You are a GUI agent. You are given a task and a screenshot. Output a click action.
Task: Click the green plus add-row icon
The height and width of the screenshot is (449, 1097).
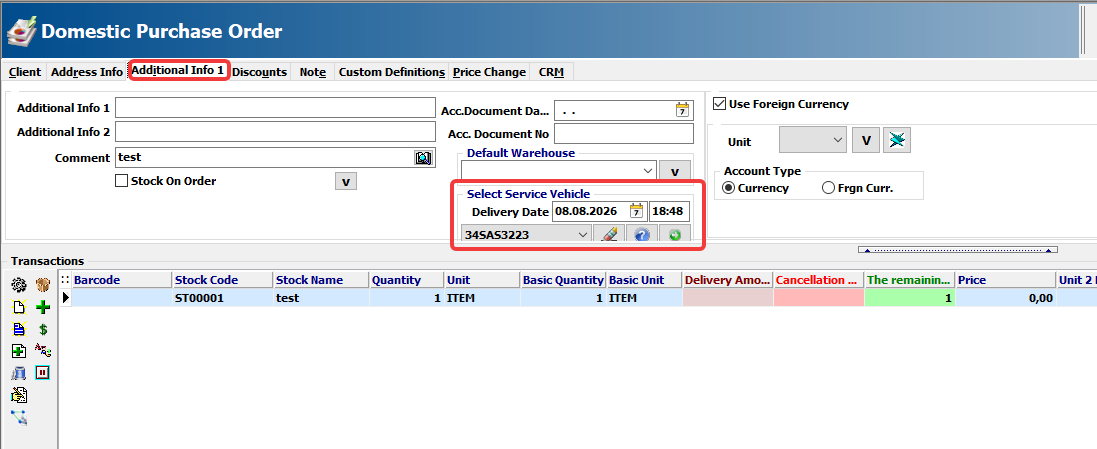(x=43, y=306)
